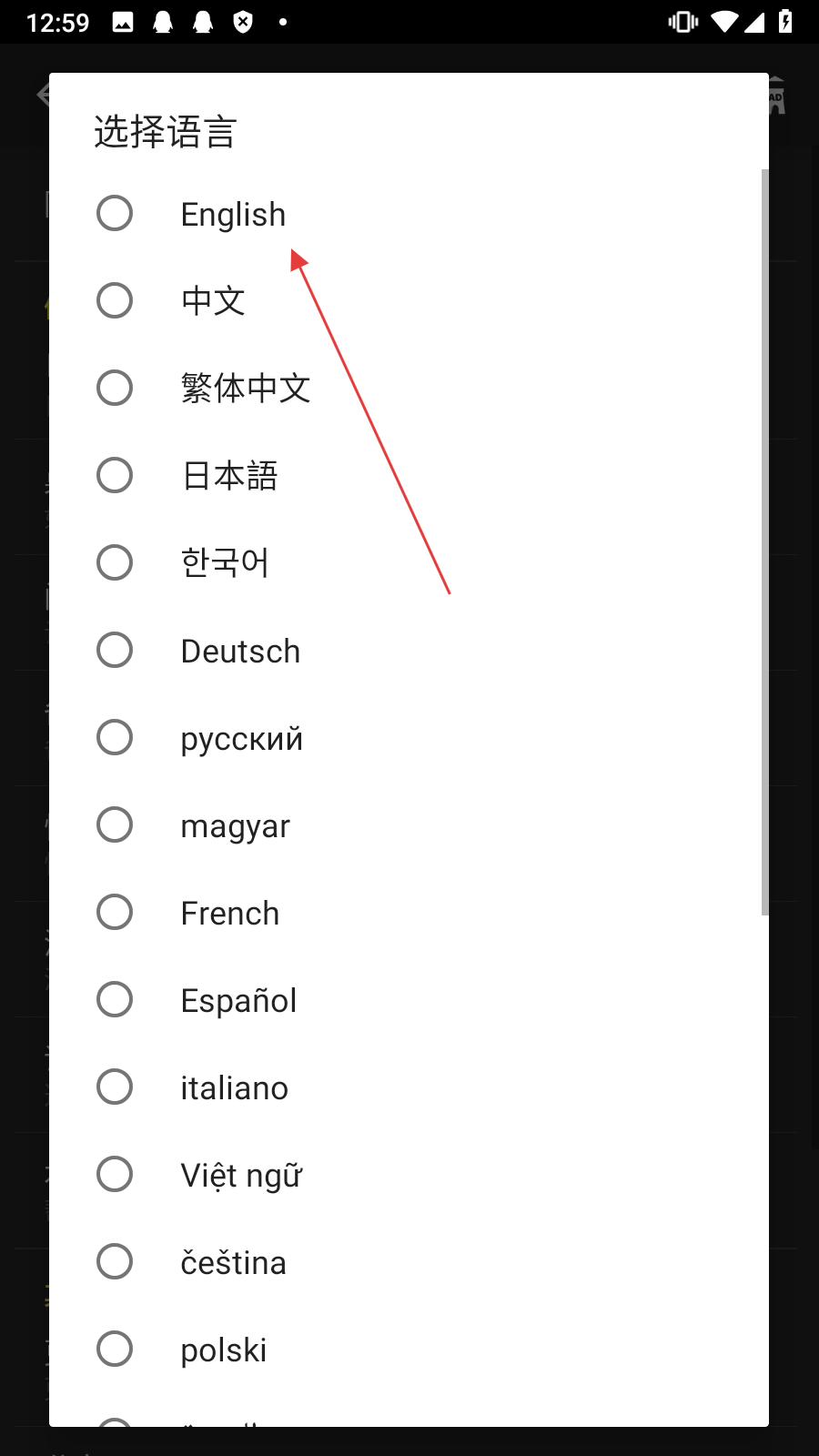The width and height of the screenshot is (819, 1456).
Task: Choose 中文 as the language
Action: (115, 301)
